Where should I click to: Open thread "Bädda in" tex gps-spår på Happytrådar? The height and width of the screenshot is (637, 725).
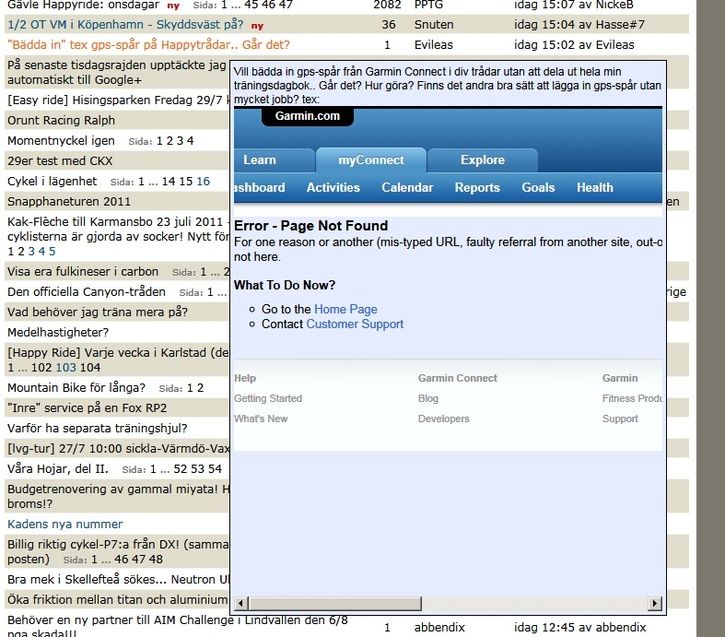(x=148, y=45)
